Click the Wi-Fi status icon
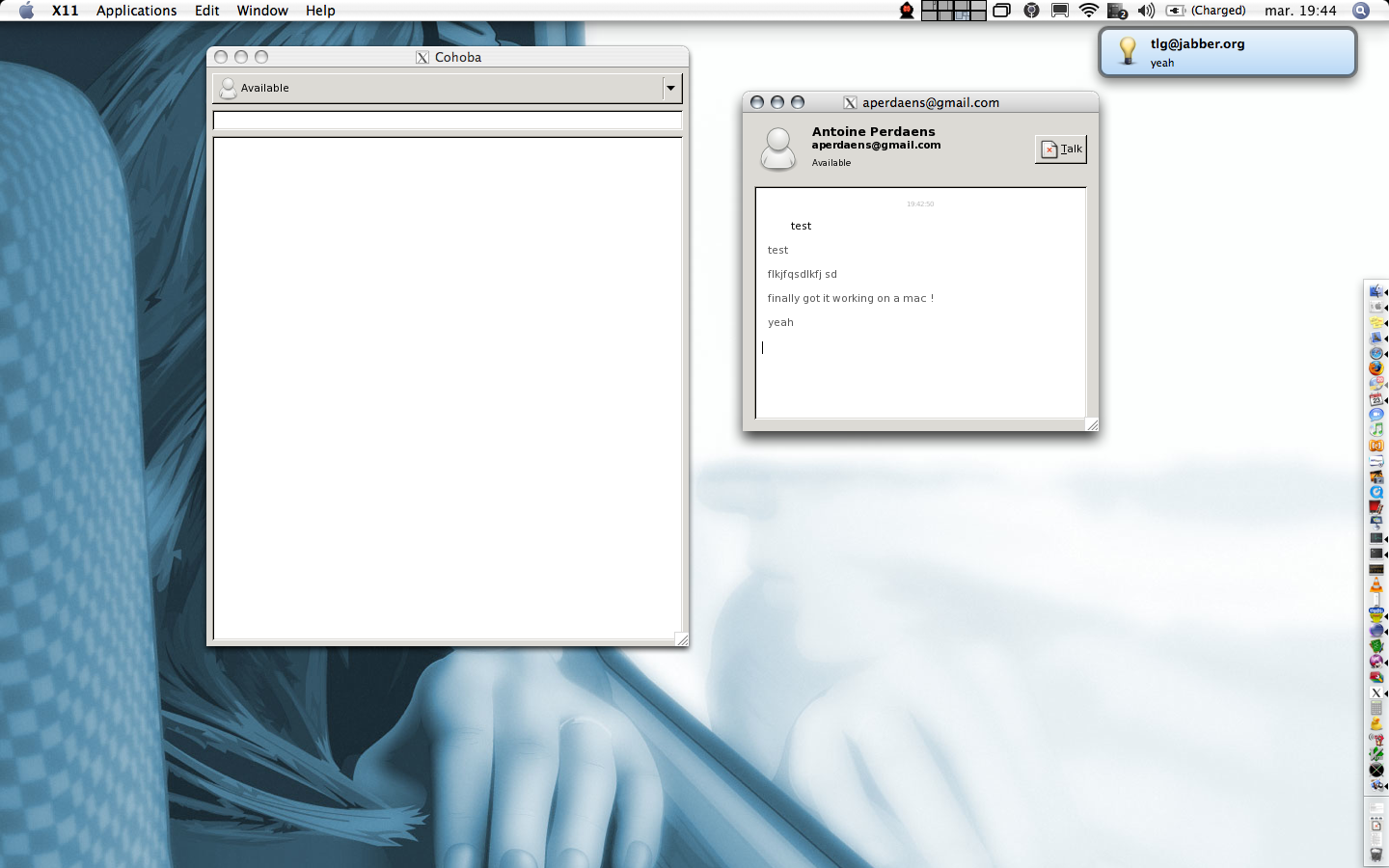Screen dimensions: 1389x868 pos(1088,11)
